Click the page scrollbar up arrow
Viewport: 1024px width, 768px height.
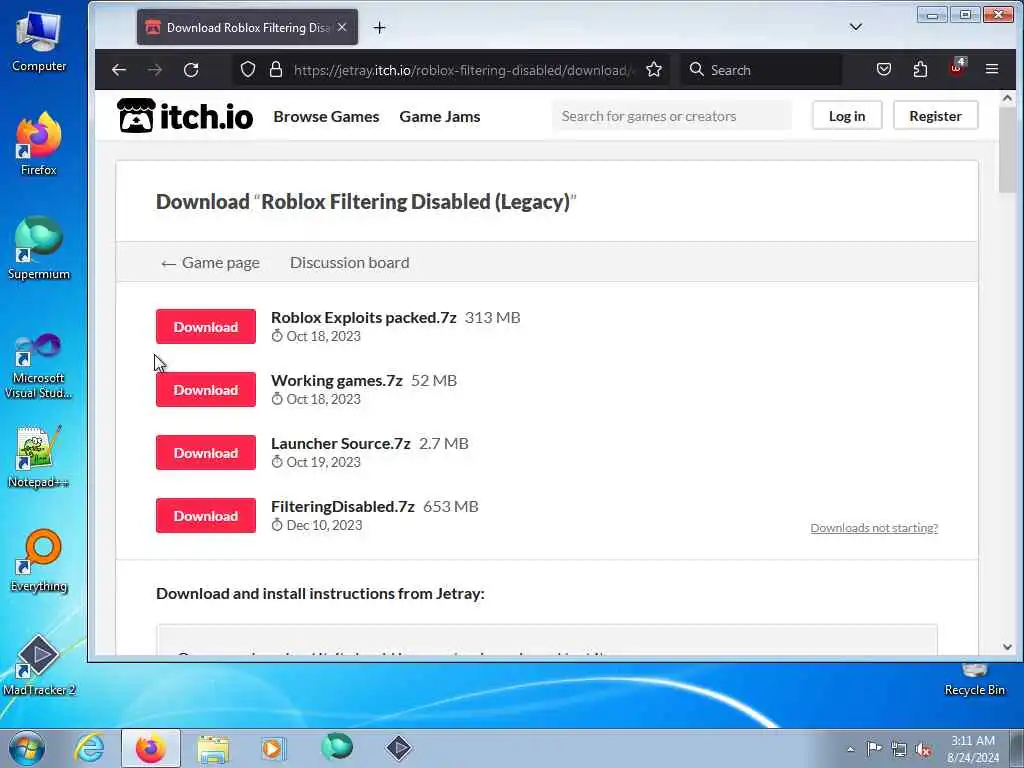click(1006, 99)
